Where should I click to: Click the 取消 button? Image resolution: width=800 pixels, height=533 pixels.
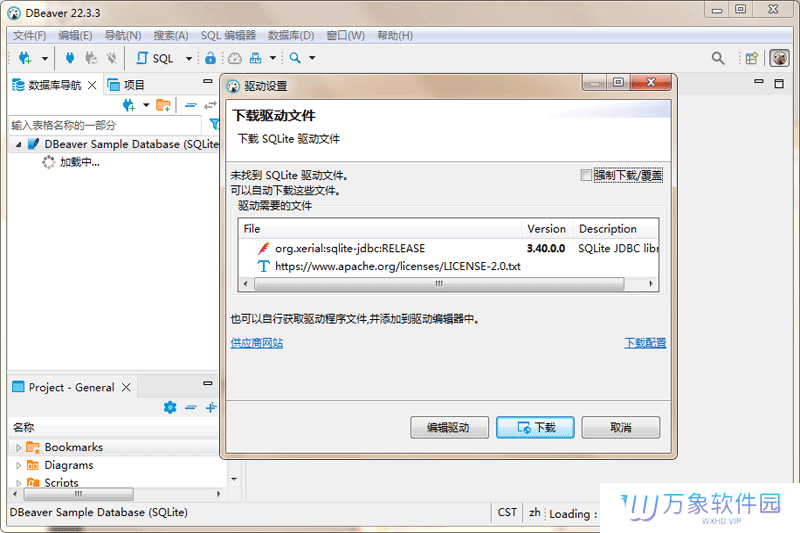pos(621,427)
